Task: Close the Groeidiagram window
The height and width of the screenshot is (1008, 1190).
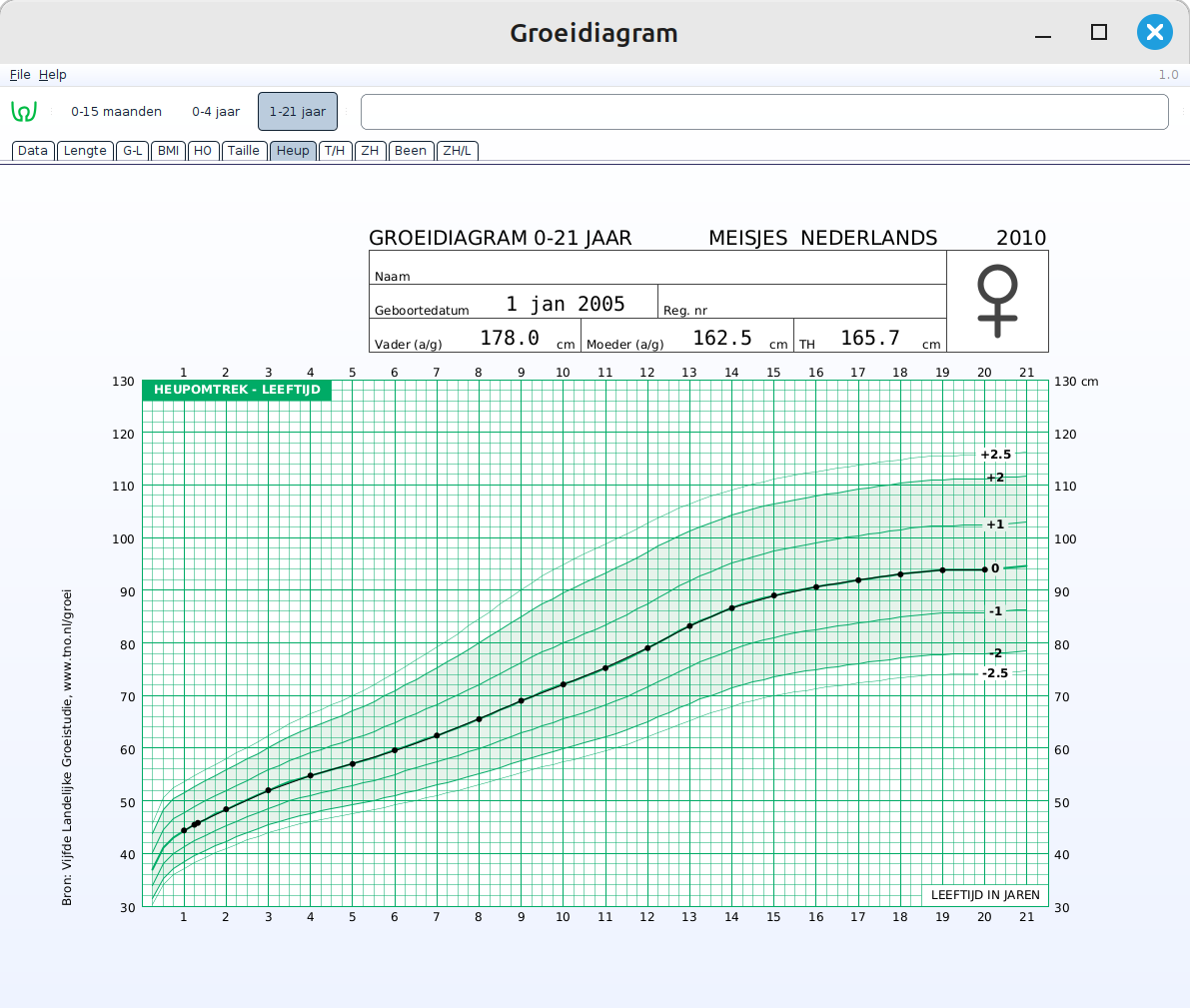Action: 1154,32
